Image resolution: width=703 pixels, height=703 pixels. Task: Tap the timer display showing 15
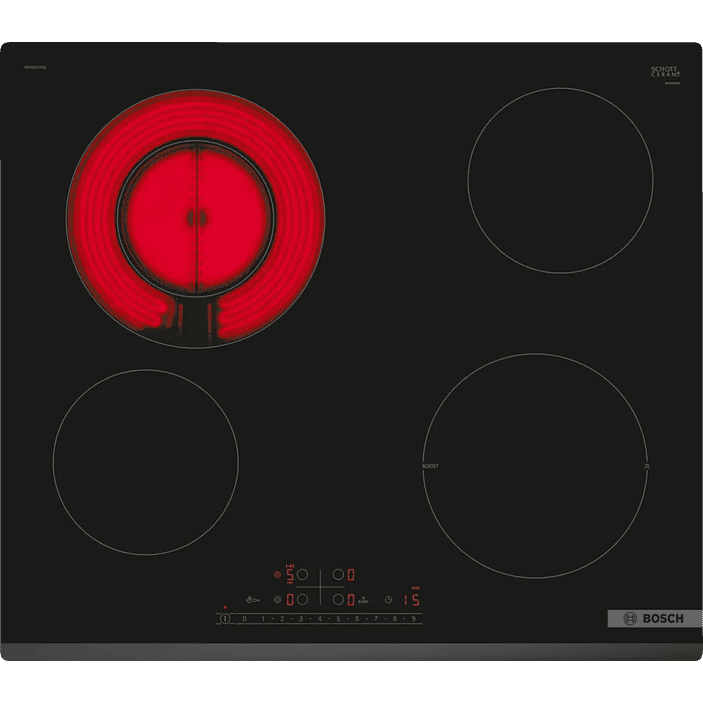[410, 599]
